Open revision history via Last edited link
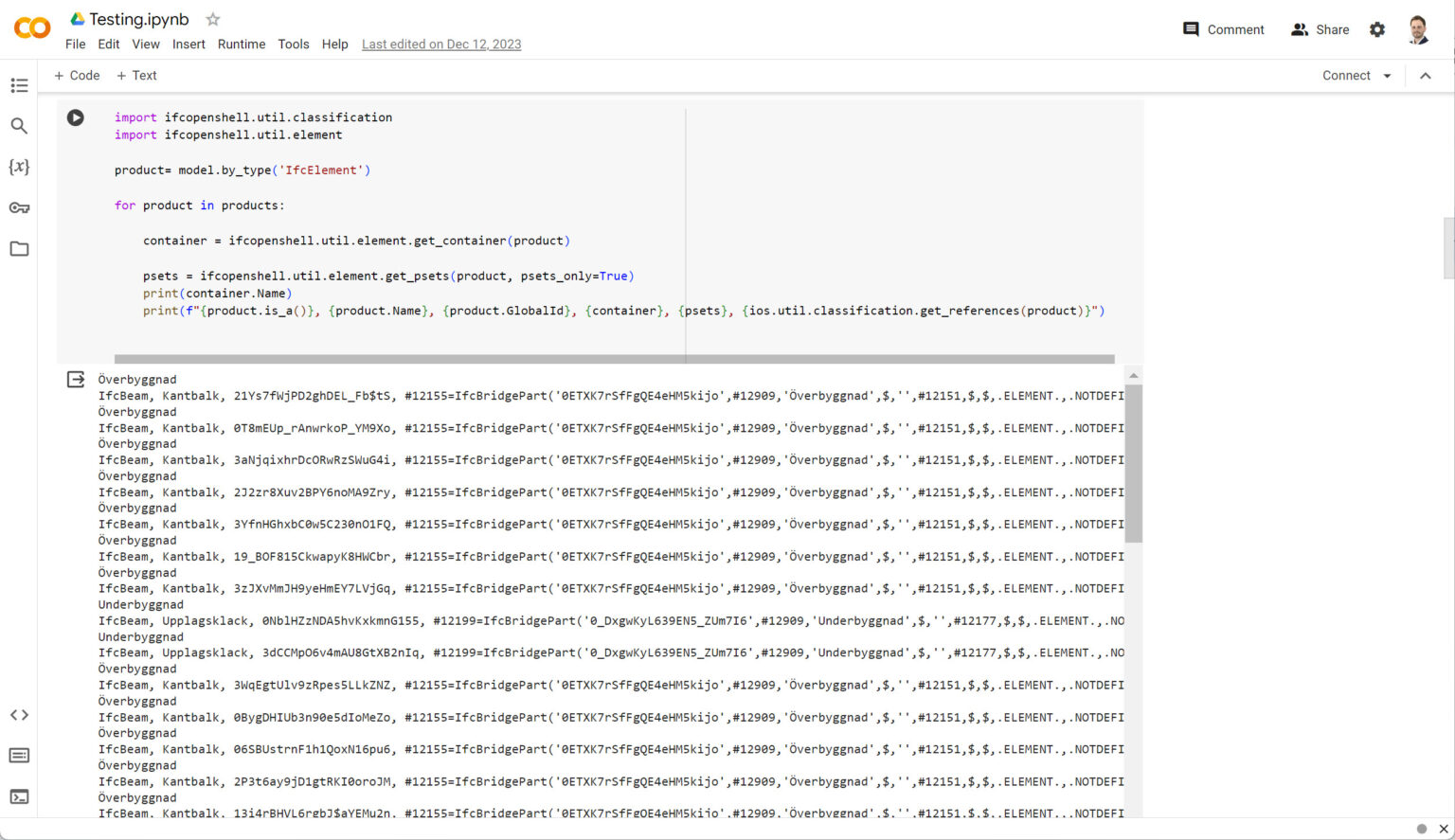 (441, 44)
